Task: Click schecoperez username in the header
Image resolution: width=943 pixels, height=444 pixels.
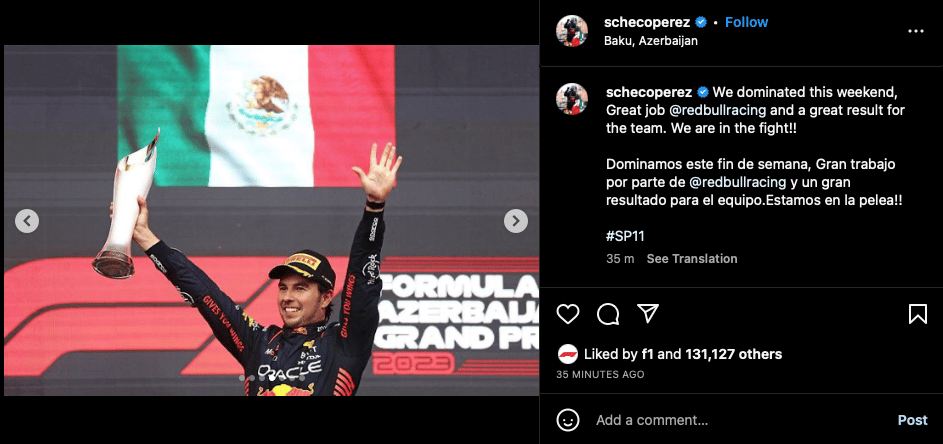Action: coord(648,22)
